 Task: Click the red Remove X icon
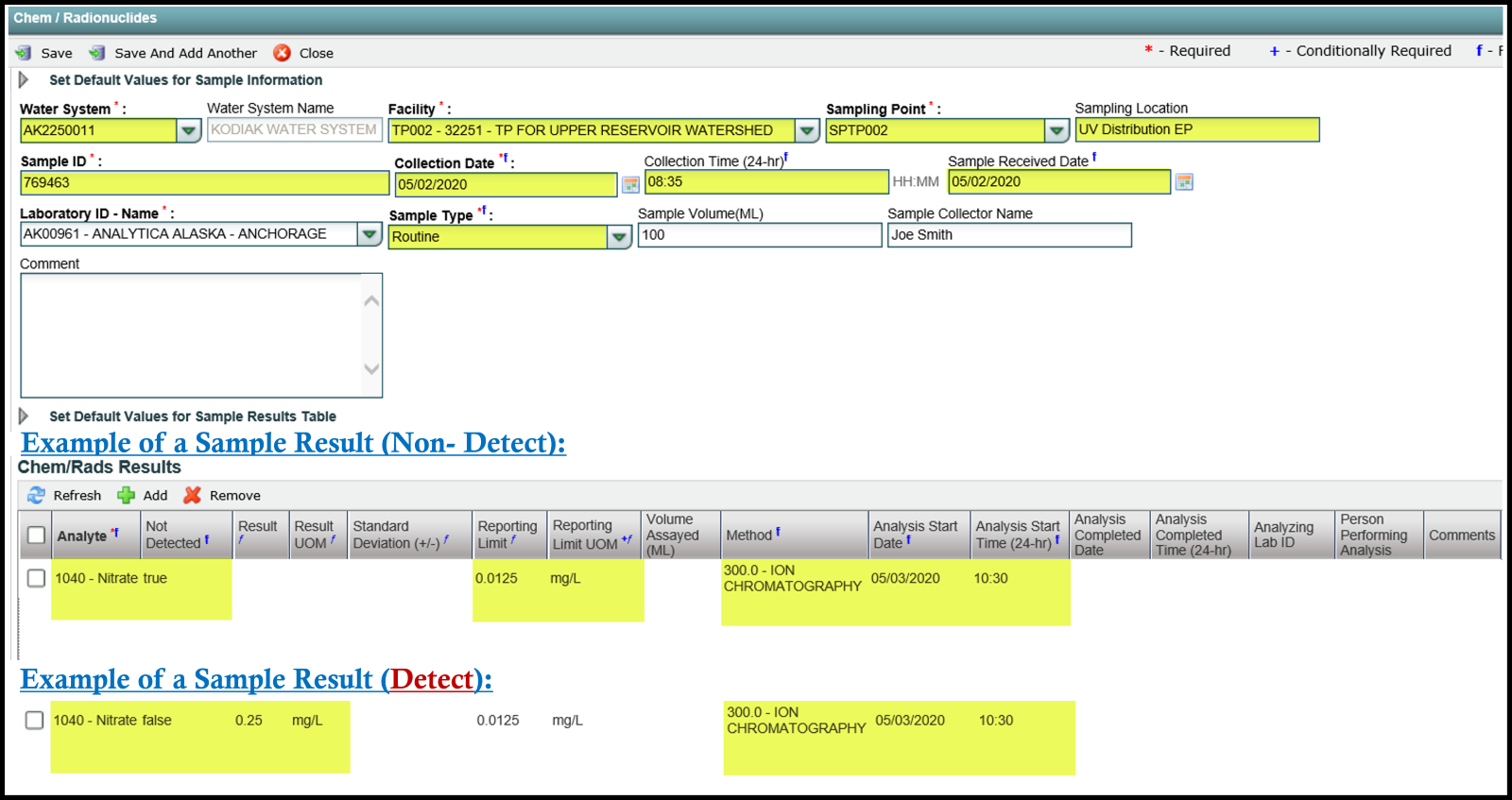[x=193, y=495]
